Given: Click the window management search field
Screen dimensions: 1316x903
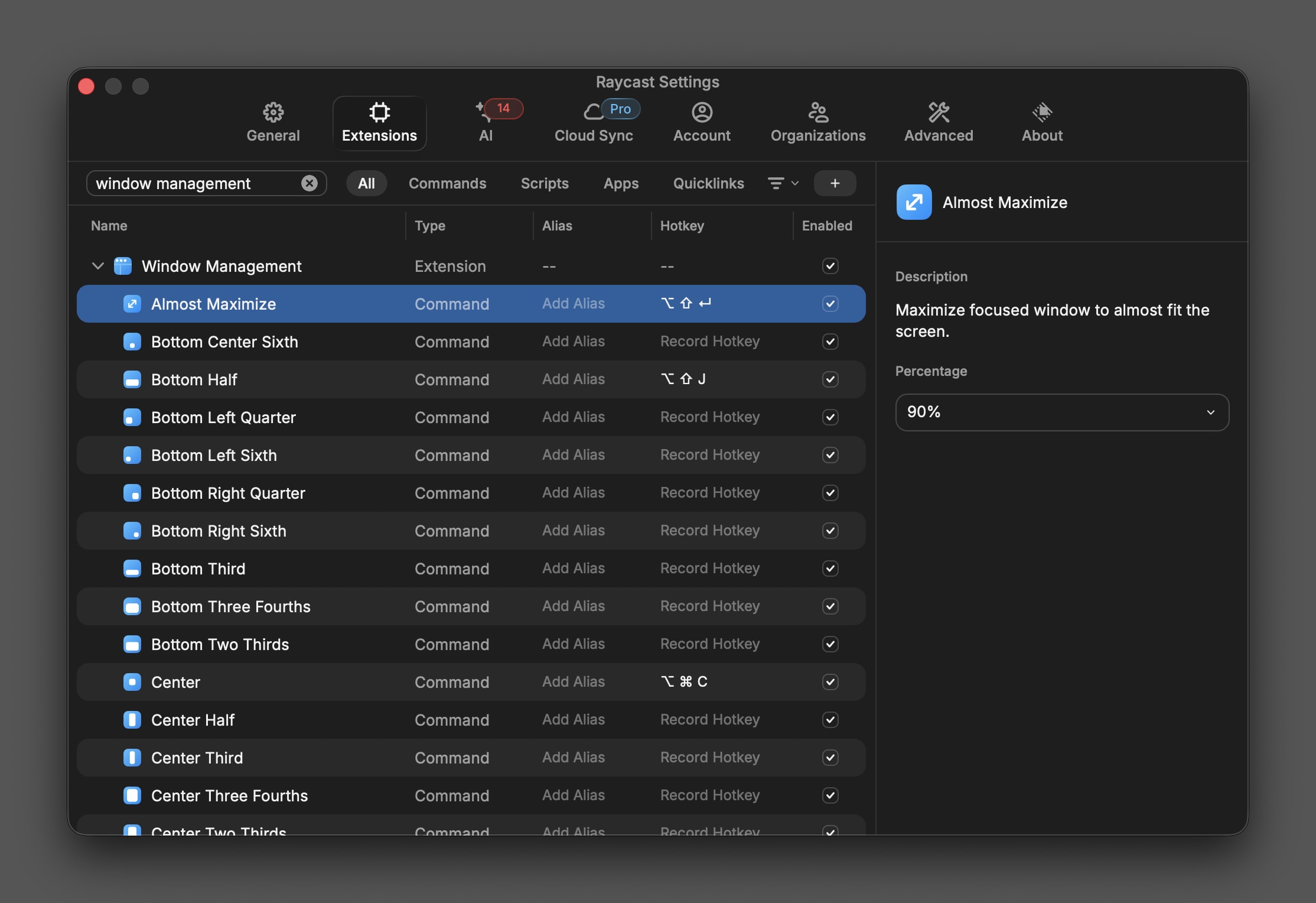Looking at the screenshot, I should 195,183.
